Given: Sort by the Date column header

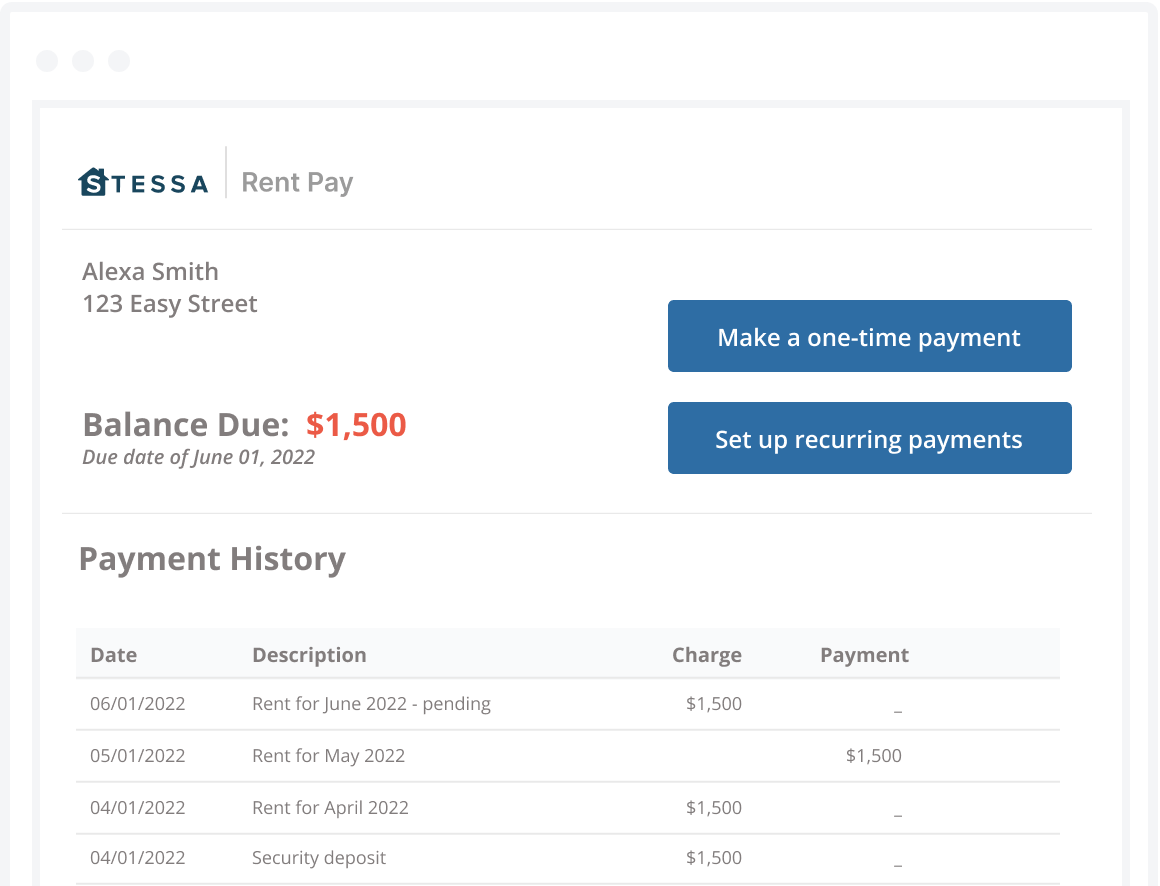Looking at the screenshot, I should 113,654.
